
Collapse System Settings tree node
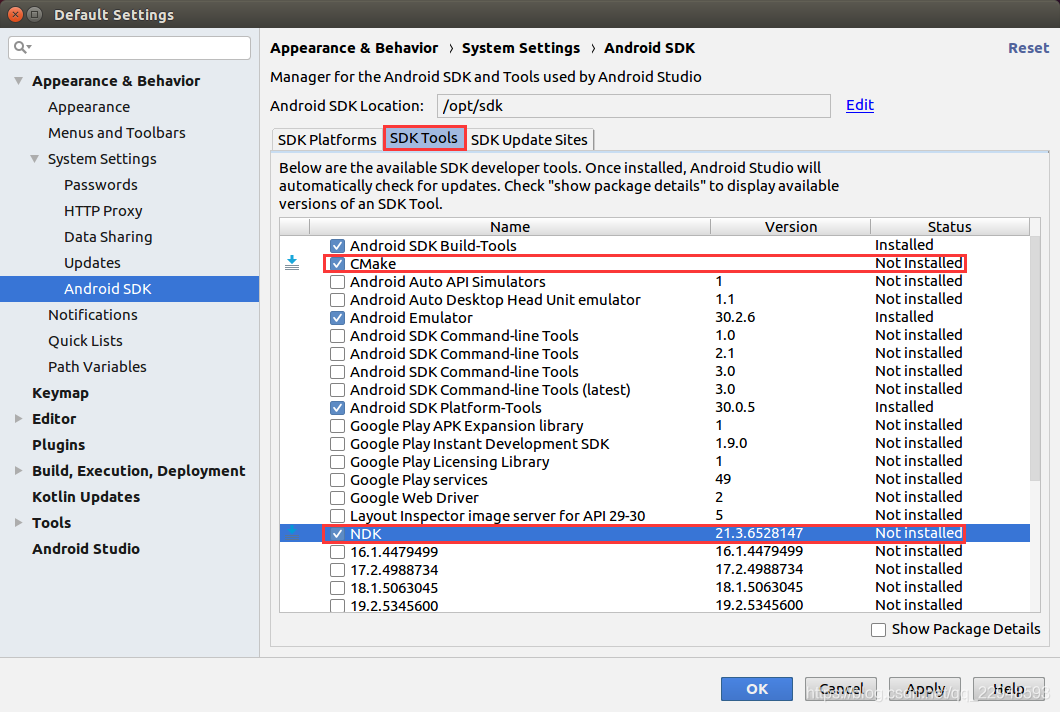point(34,159)
